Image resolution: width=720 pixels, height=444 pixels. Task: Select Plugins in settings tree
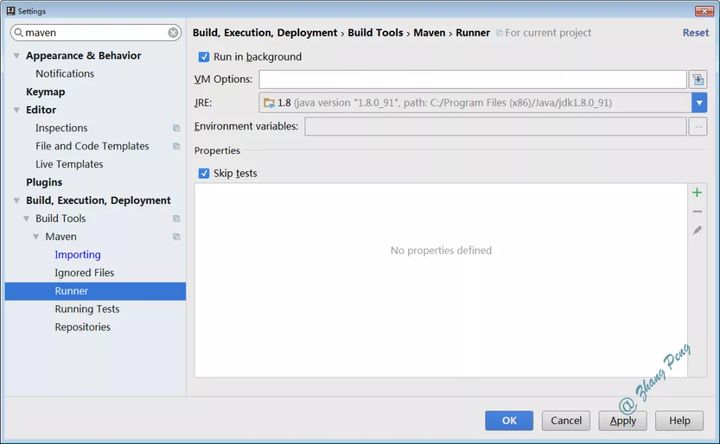[44, 182]
